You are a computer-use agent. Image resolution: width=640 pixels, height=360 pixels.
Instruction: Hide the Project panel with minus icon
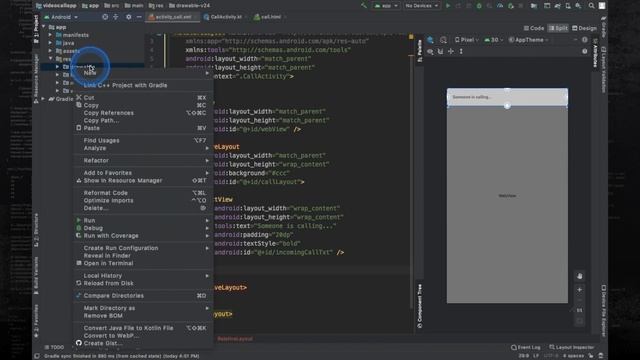coord(139,17)
